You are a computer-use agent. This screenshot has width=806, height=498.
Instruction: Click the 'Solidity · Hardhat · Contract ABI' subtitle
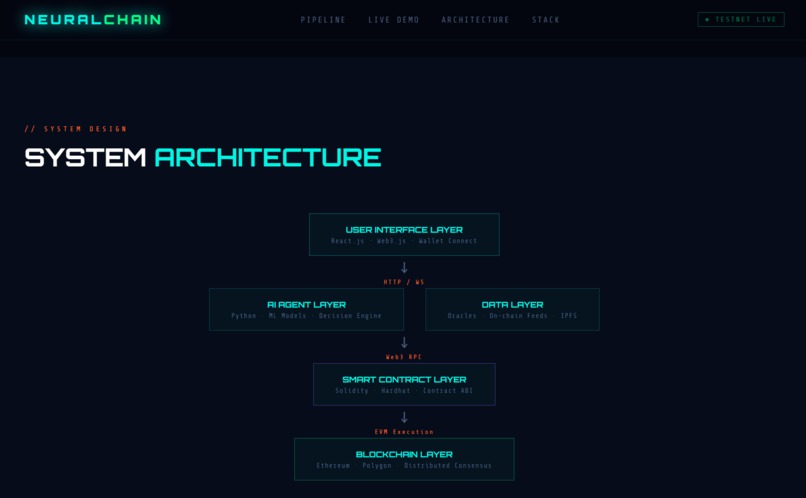[x=404, y=391]
